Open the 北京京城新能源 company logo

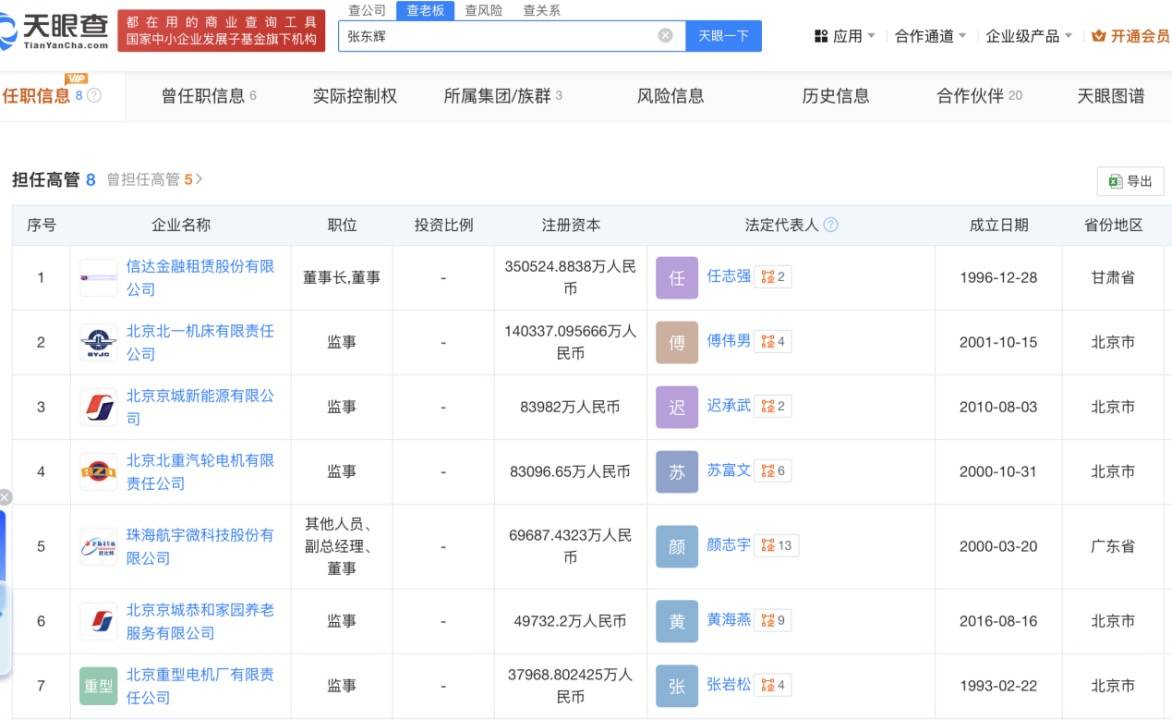[x=98, y=407]
